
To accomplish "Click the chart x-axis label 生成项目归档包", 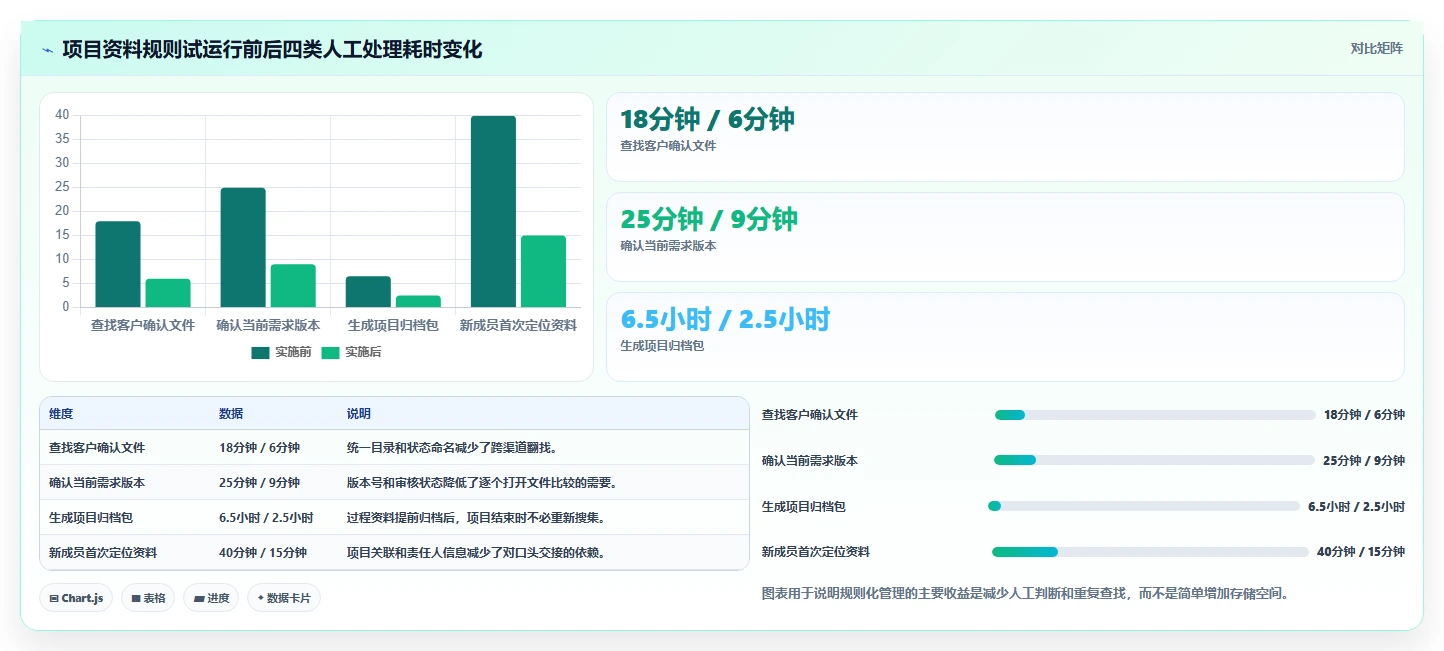I will tap(393, 325).
